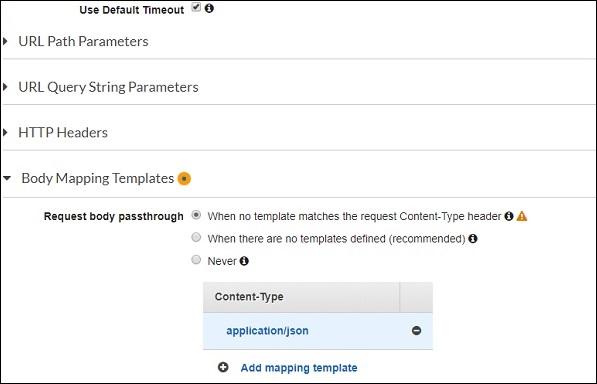The image size is (597, 384).
Task: Click the HTTP Headers section title
Action: 63,132
